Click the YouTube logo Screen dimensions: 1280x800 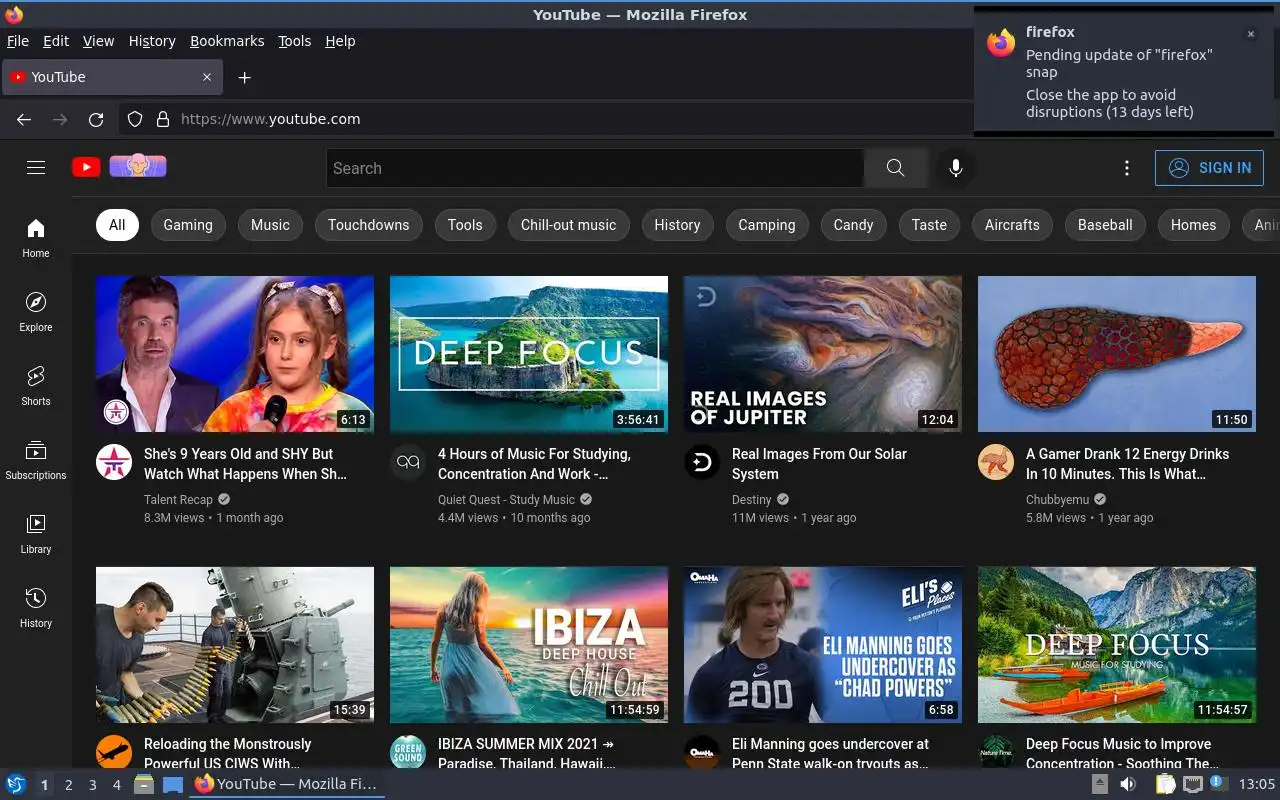[x=119, y=167]
